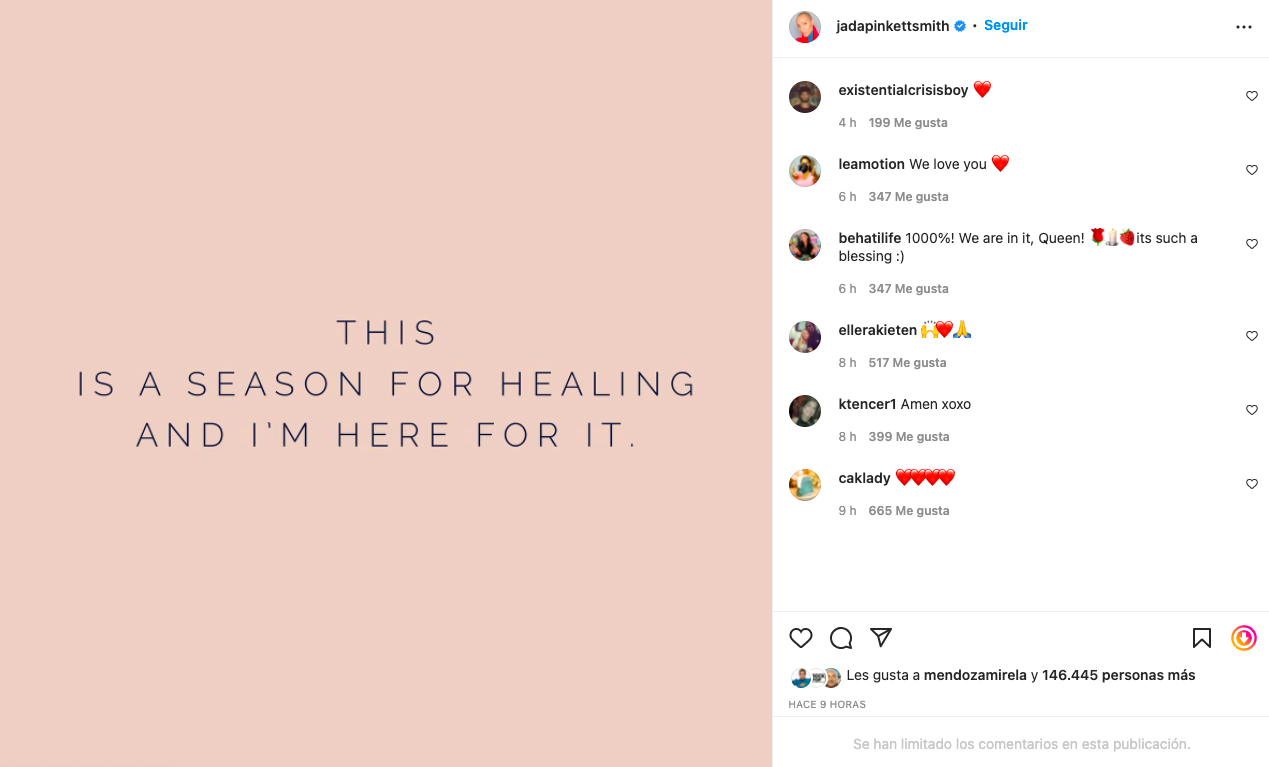Like leamotion's comment heart

1251,170
